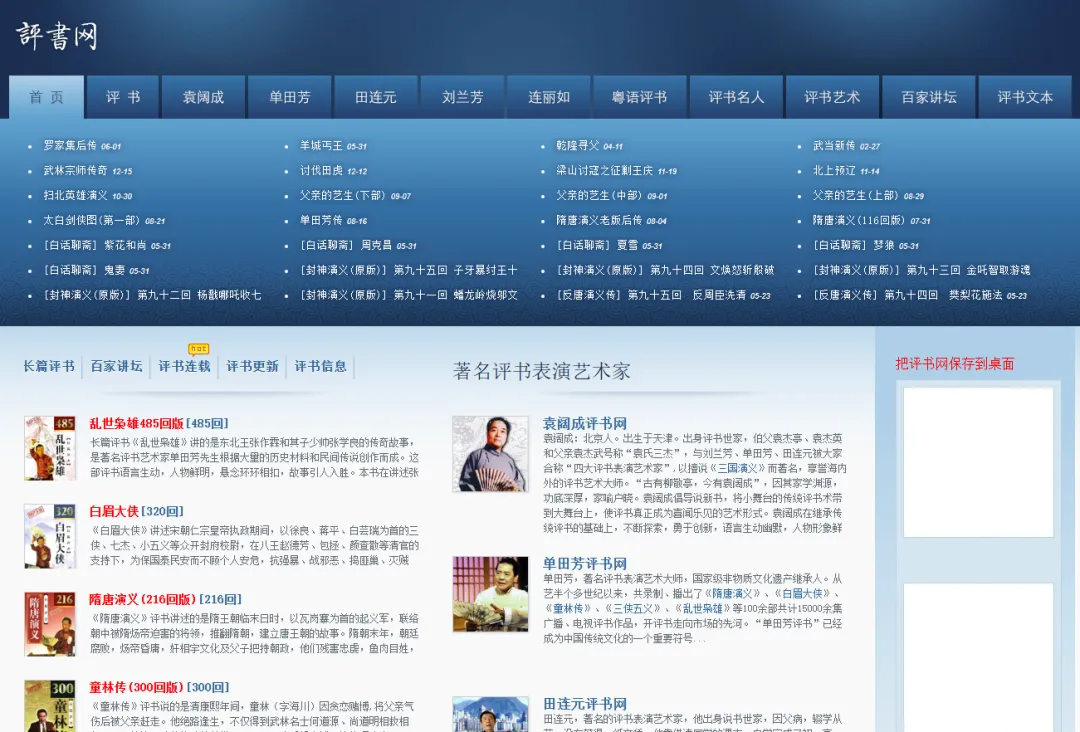Image resolution: width=1080 pixels, height=732 pixels.
Task: Click 单田芳 portrait photo
Action: pyautogui.click(x=490, y=594)
